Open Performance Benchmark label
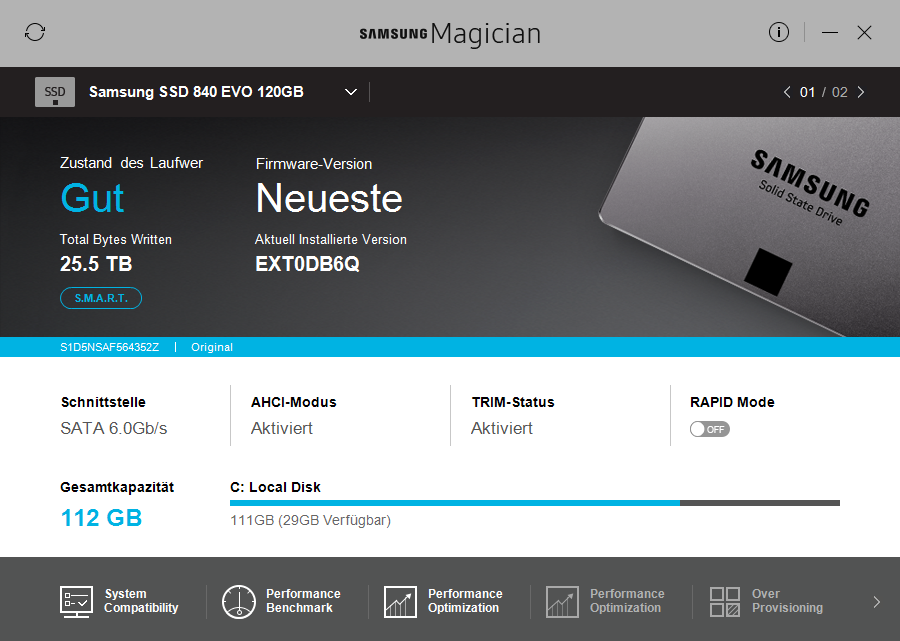The image size is (900, 641). (303, 601)
